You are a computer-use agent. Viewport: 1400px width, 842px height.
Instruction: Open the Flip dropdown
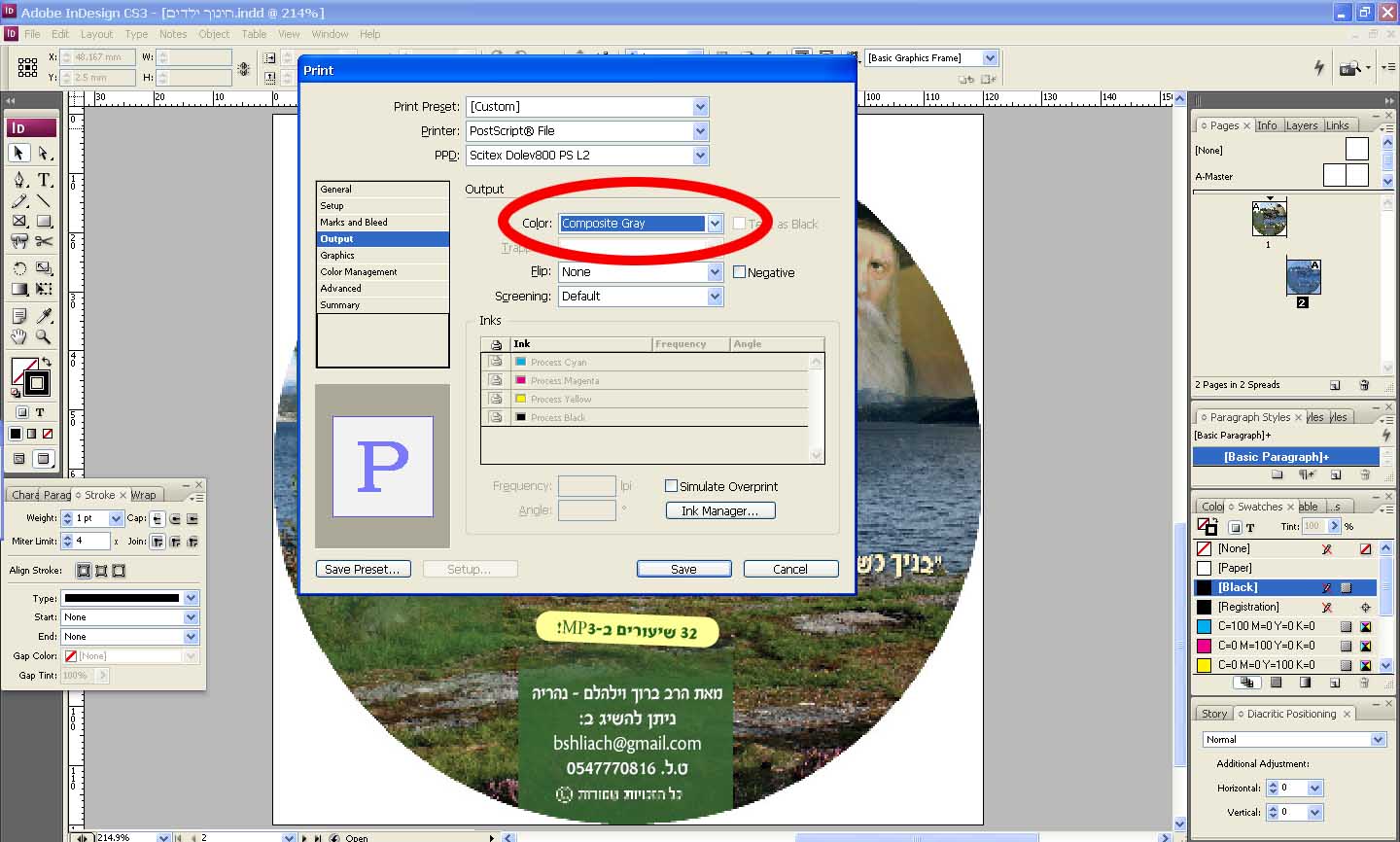[x=716, y=272]
